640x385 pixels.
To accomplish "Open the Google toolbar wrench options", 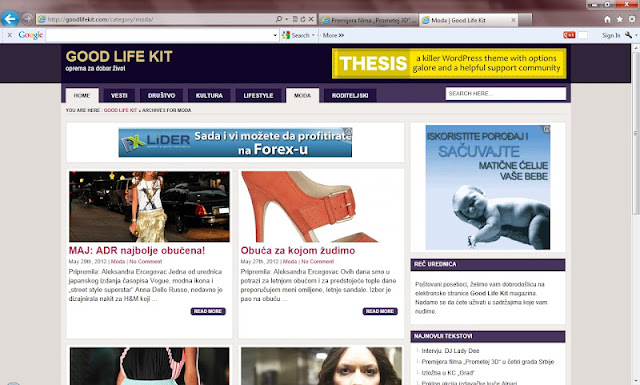I will click(x=629, y=35).
